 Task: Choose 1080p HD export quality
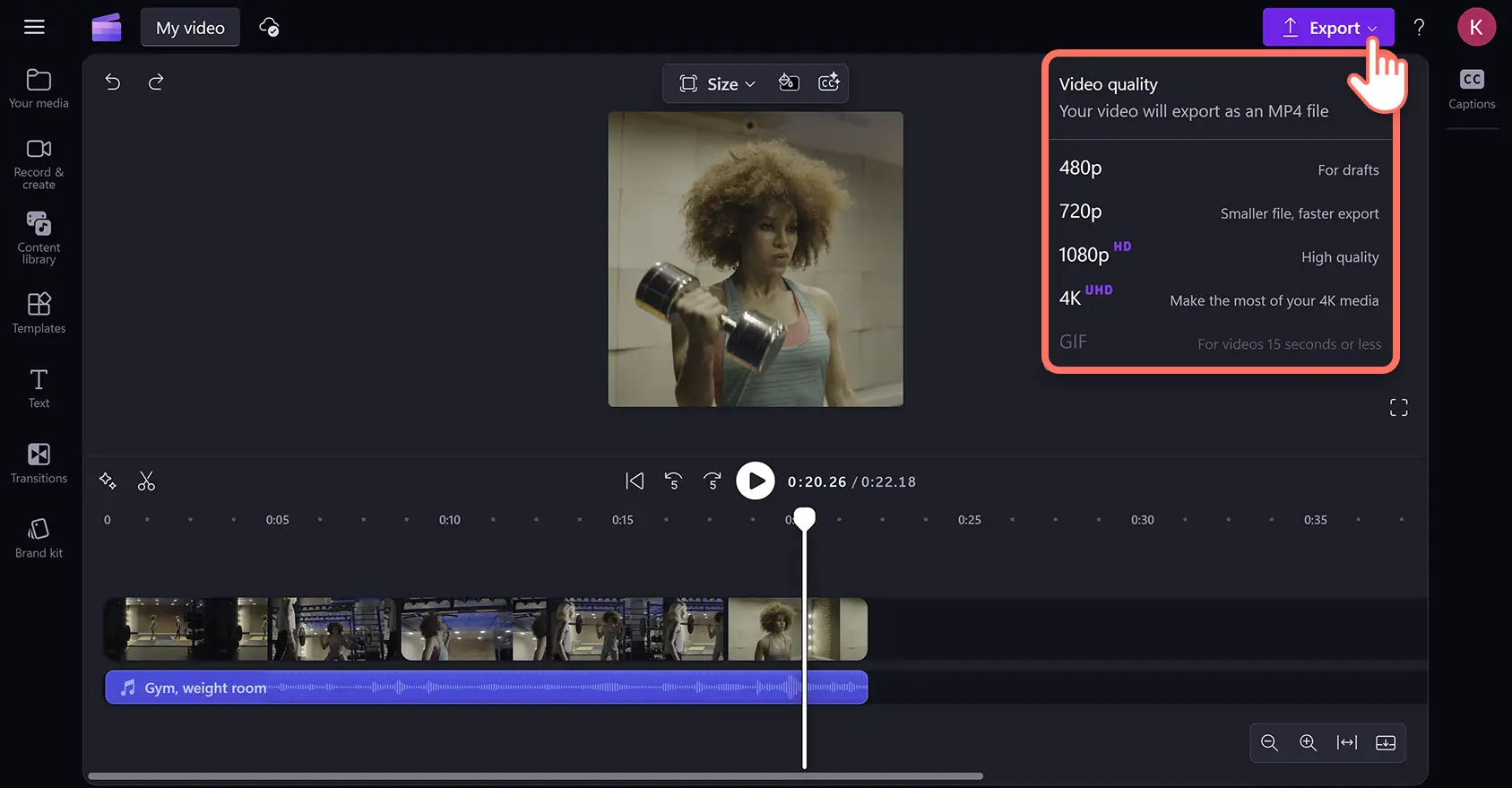coord(1219,255)
